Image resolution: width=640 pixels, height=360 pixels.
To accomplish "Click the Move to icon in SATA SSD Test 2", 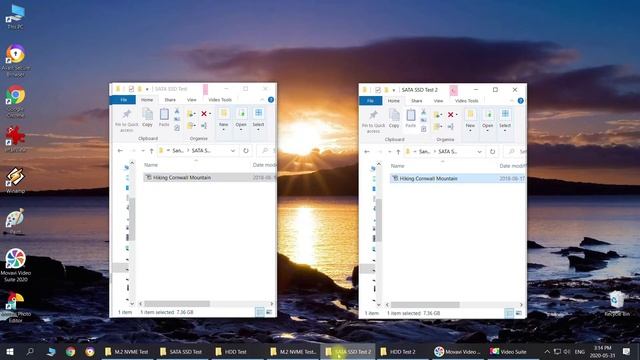I will click(x=438, y=115).
